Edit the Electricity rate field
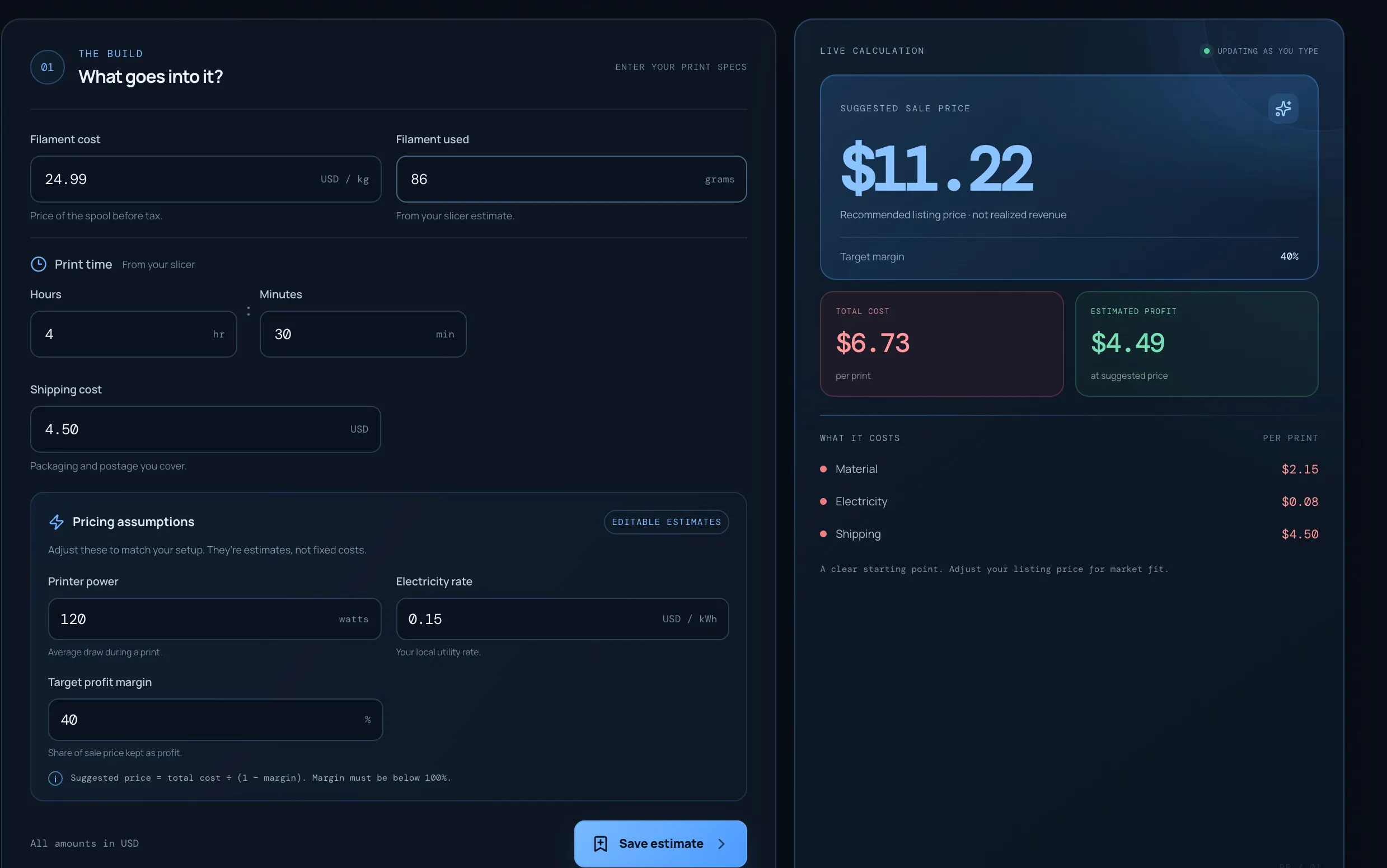This screenshot has height=868, width=1387. [562, 619]
